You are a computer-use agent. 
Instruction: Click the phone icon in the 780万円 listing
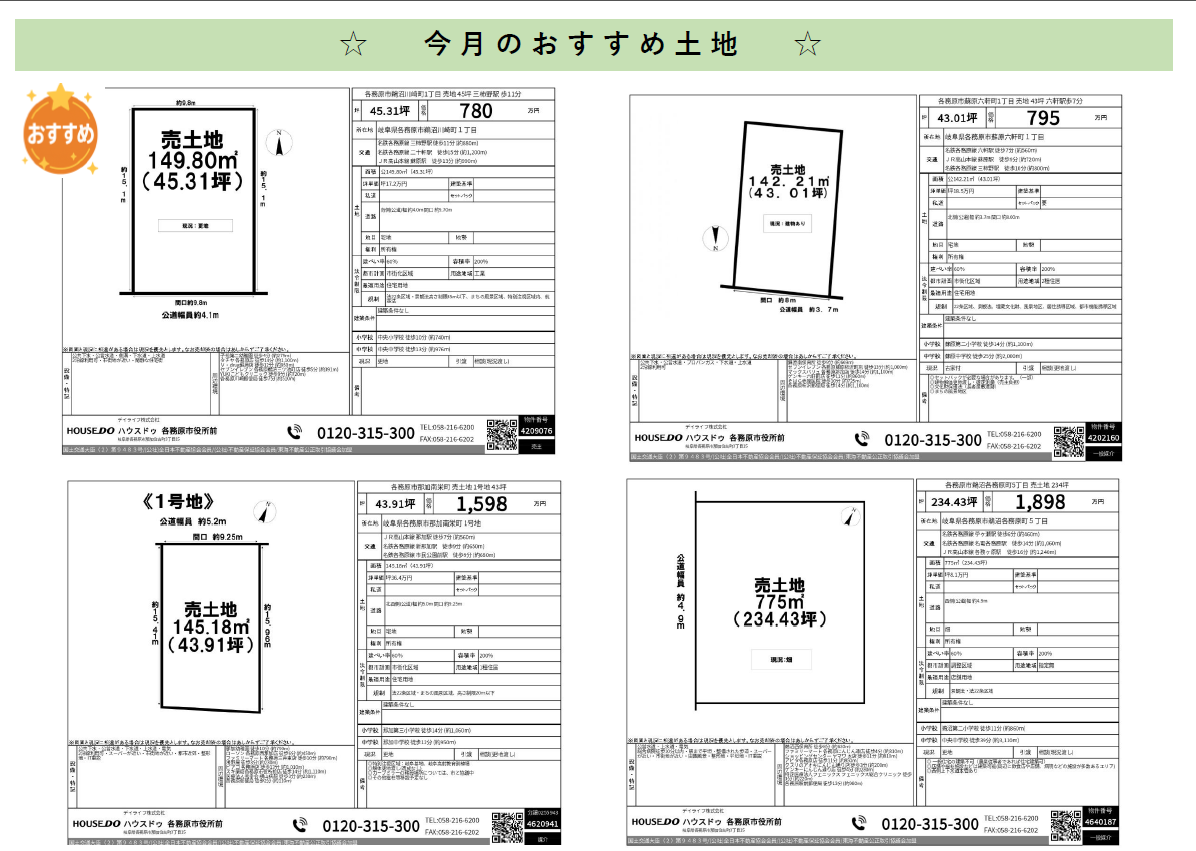[294, 432]
